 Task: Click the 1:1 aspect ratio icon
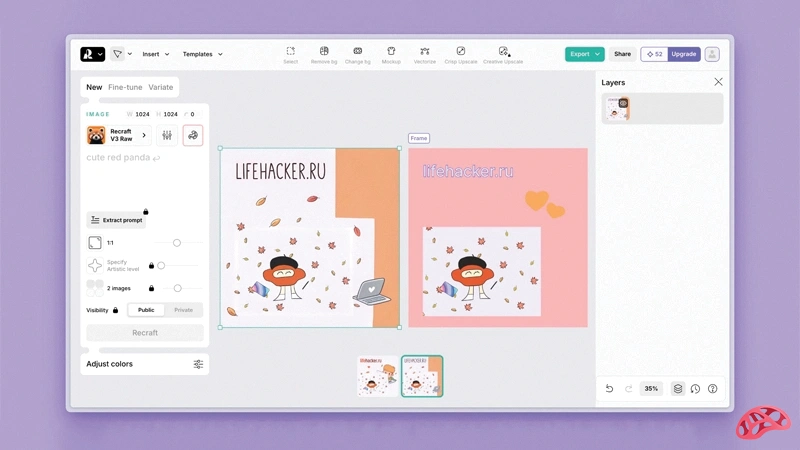coord(95,242)
